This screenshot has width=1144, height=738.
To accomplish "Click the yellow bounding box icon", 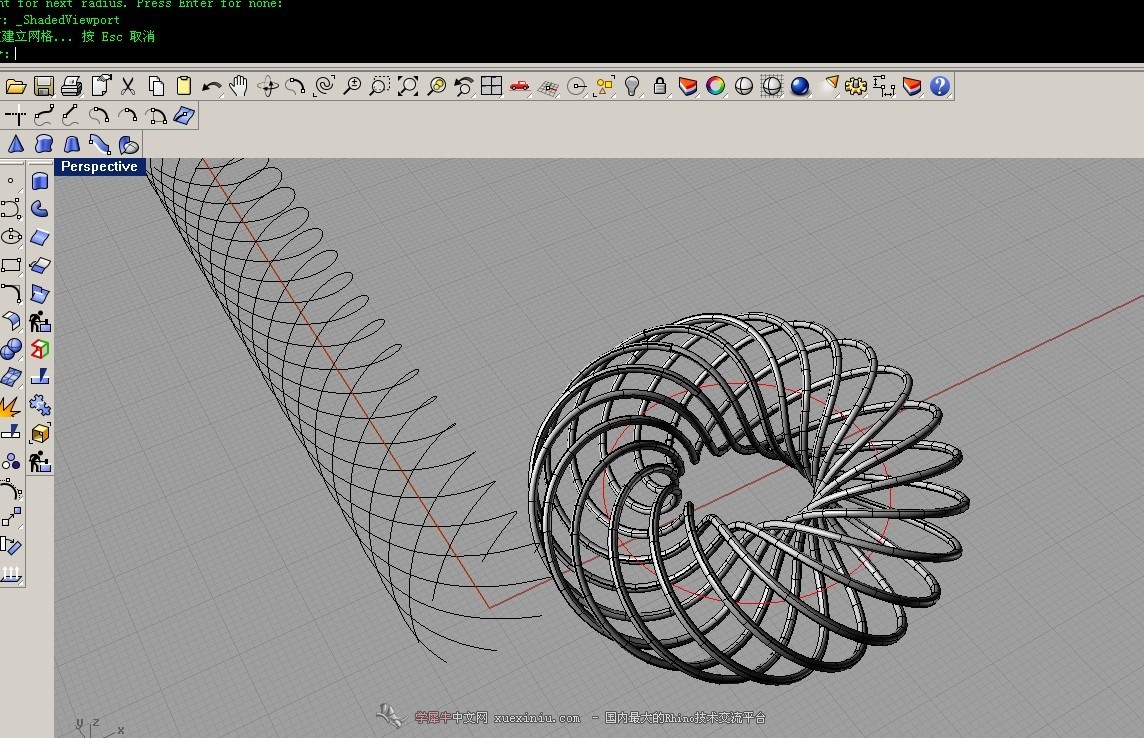I will point(39,433).
